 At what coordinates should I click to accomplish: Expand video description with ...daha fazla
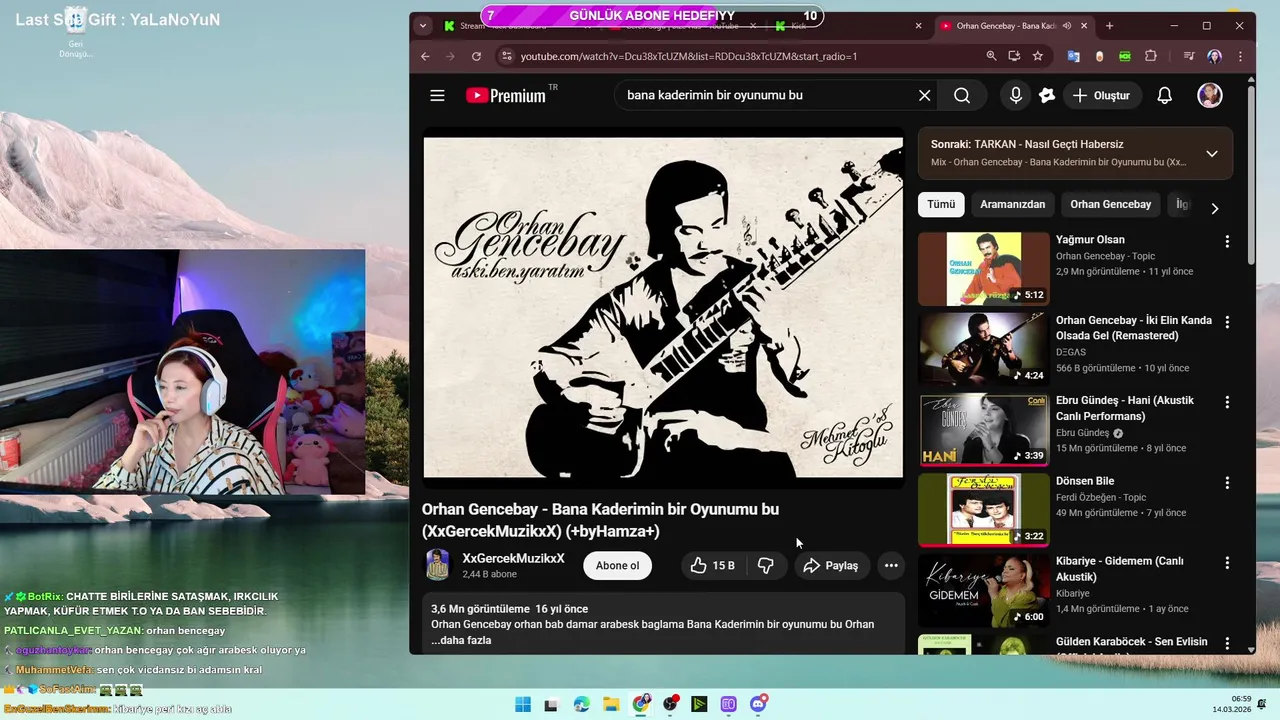[461, 640]
